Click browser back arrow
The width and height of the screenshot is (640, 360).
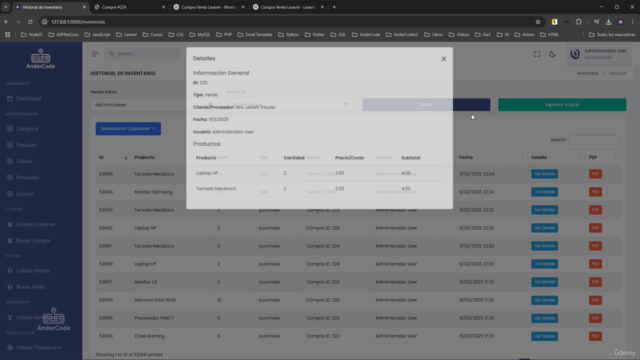pyautogui.click(x=6, y=22)
